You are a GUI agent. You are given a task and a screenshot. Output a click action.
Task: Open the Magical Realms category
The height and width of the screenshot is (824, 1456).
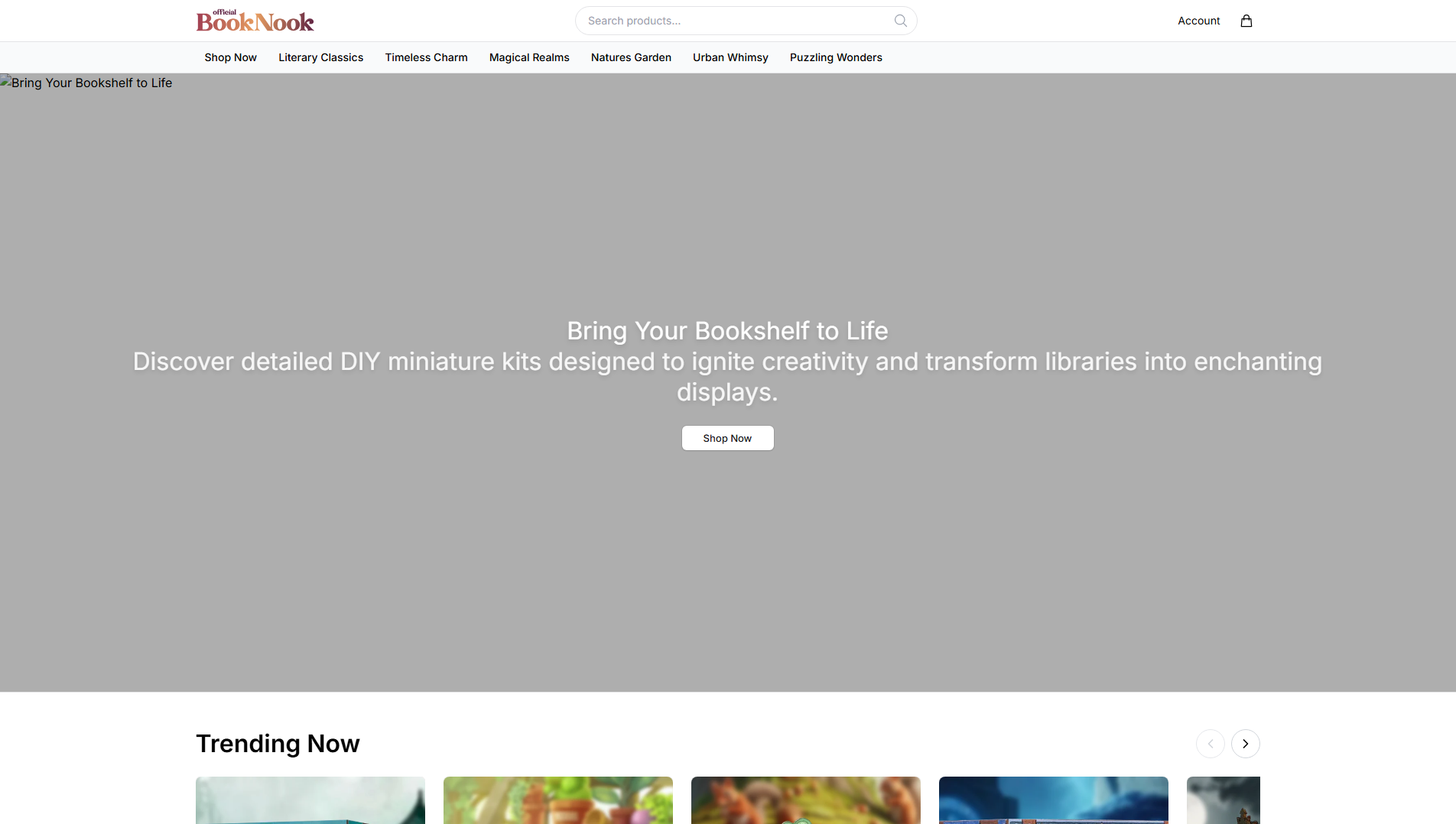coord(529,57)
